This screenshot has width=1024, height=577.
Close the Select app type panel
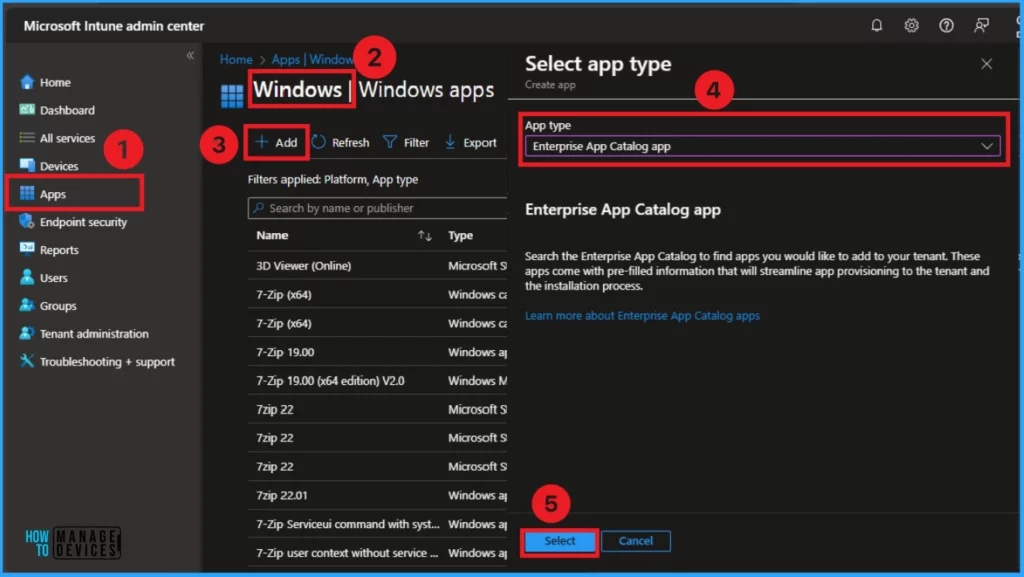986,64
